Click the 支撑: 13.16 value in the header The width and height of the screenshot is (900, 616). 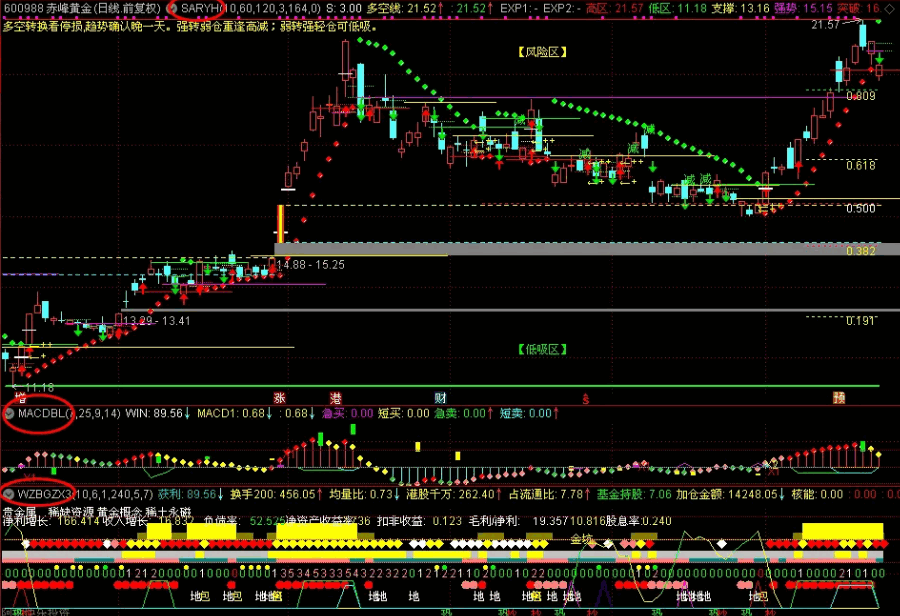click(x=740, y=9)
